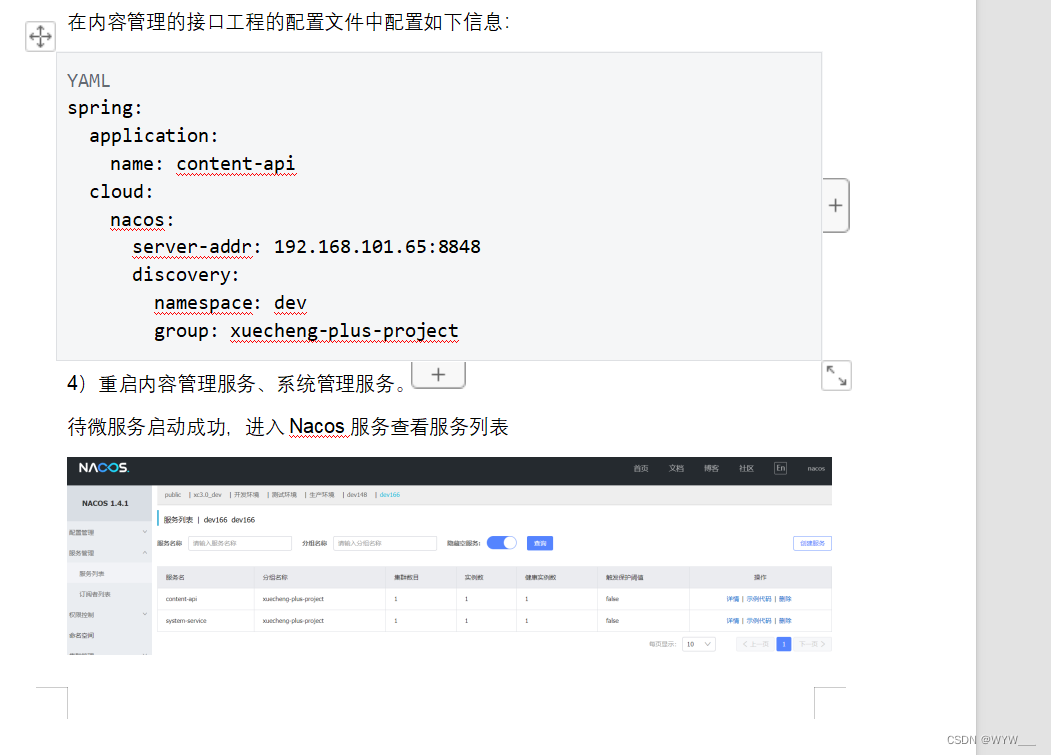Click the 查询 search button
This screenshot has width=1051, height=755.
540,543
